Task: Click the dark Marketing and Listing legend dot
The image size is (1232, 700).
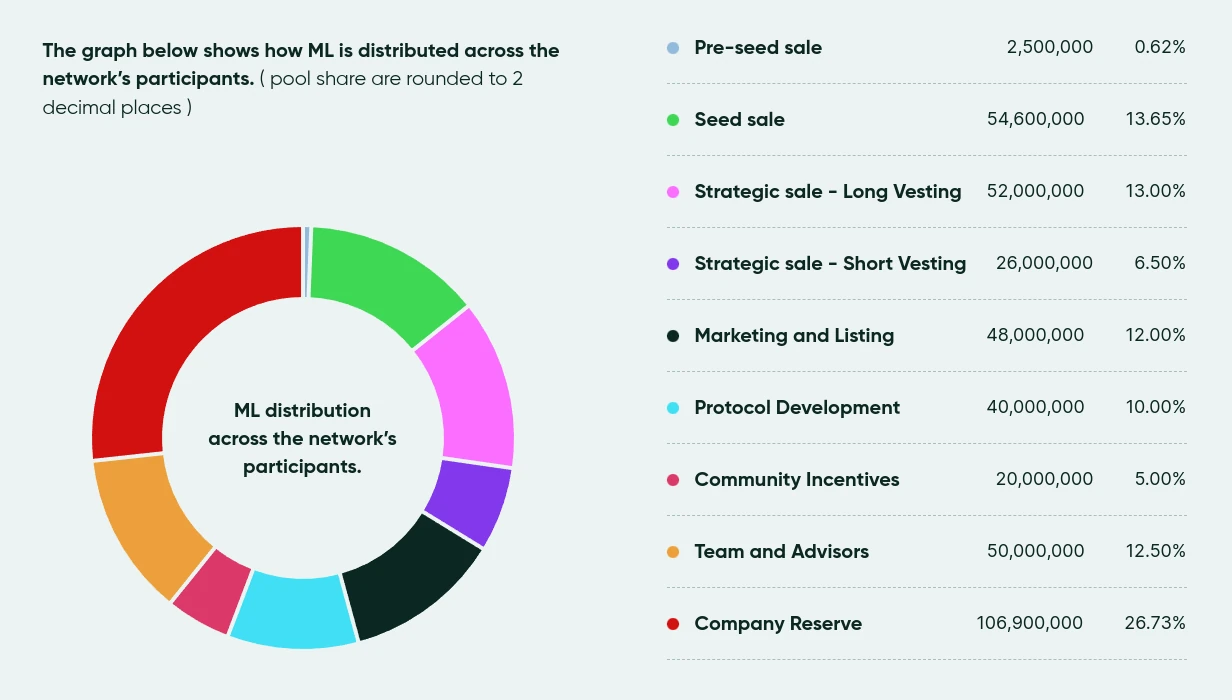Action: [673, 336]
